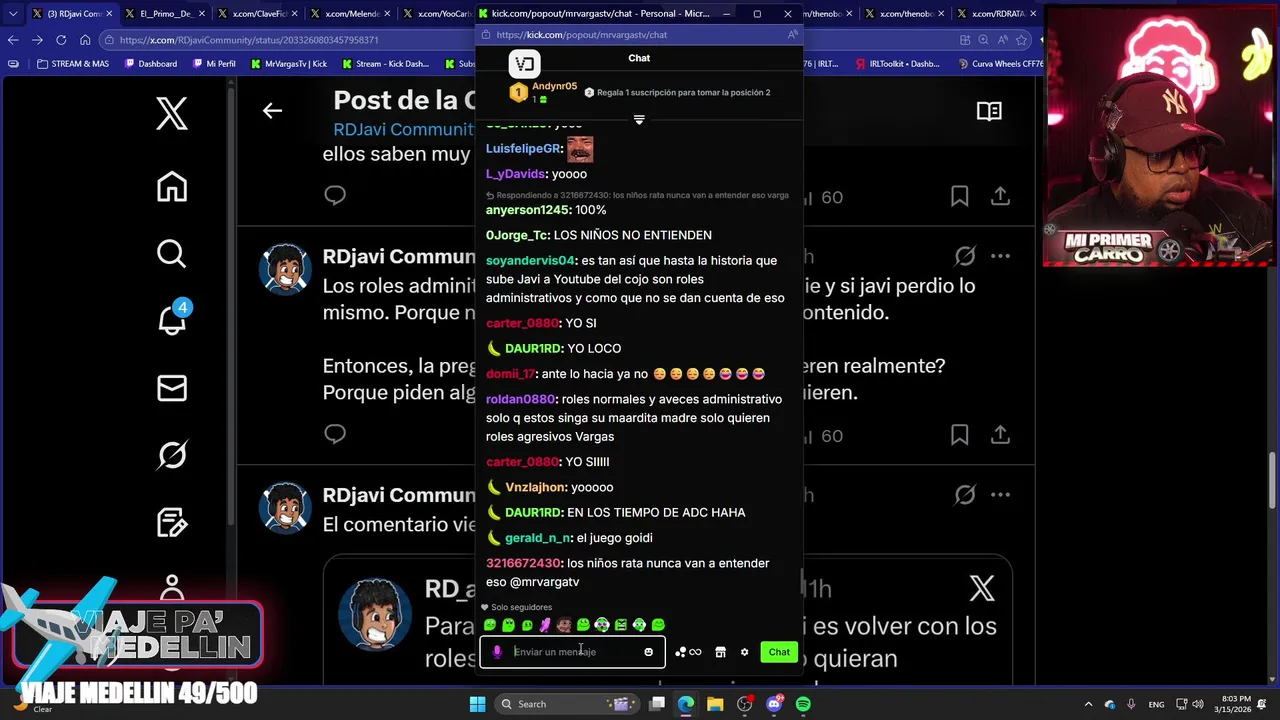
Task: Share the first X post
Action: point(1000,196)
